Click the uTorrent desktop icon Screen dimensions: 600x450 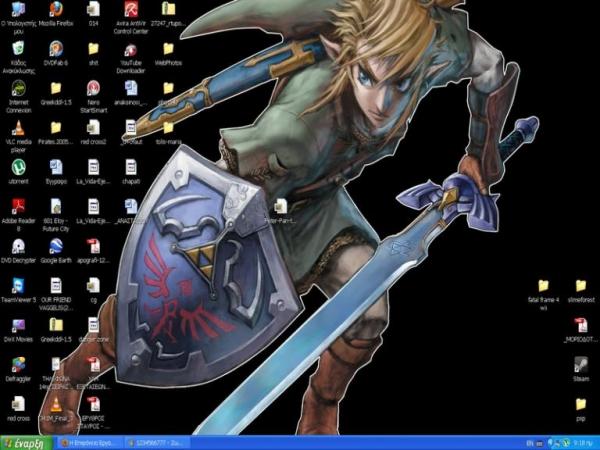18,168
